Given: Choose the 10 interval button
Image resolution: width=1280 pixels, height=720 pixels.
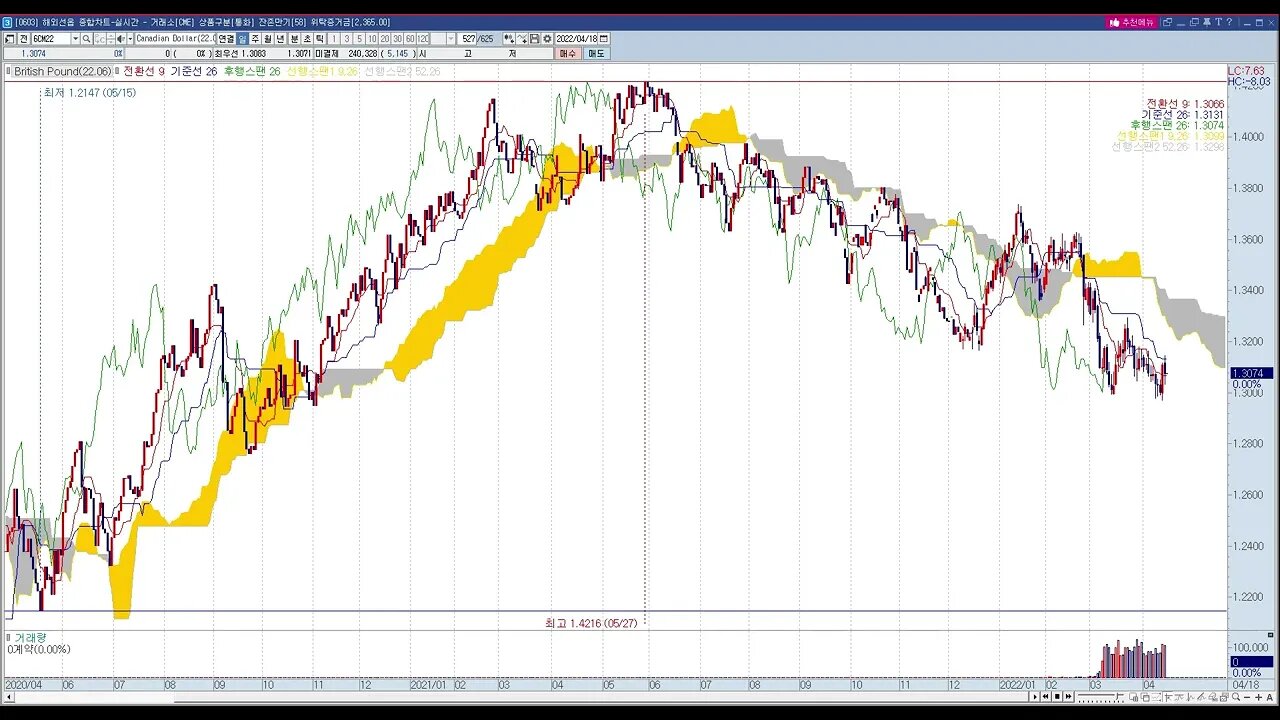Looking at the screenshot, I should click(372, 39).
